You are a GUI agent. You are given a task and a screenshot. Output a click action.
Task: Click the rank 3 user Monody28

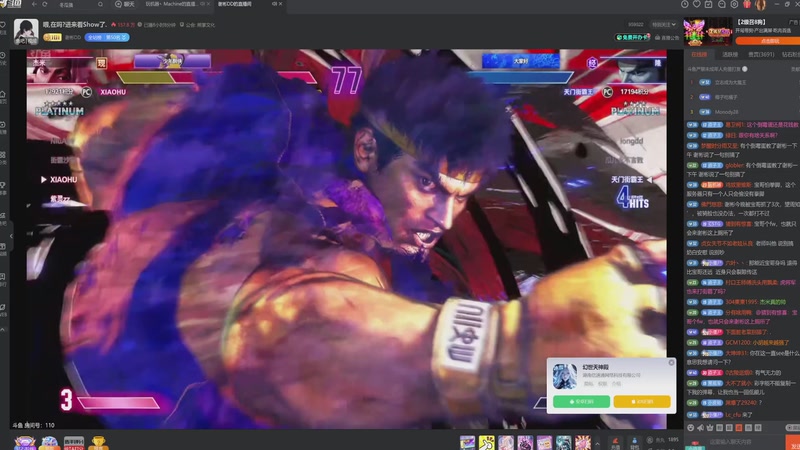[726, 112]
